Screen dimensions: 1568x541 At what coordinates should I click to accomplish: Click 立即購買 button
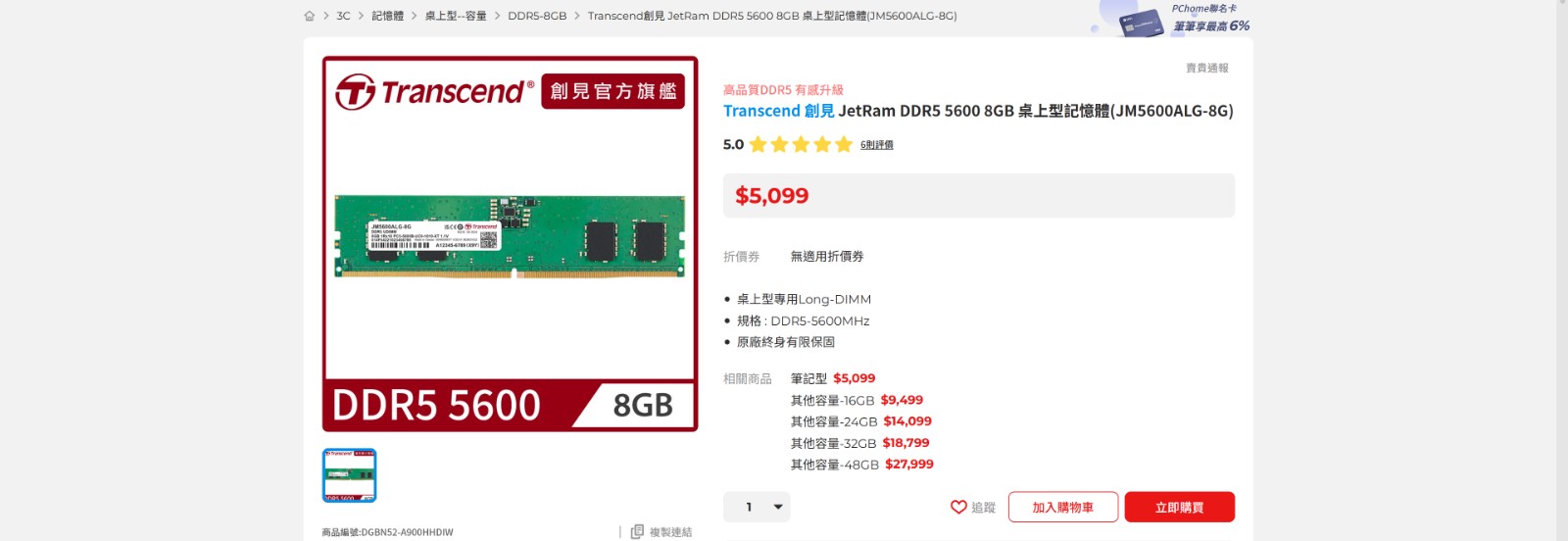[1180, 507]
